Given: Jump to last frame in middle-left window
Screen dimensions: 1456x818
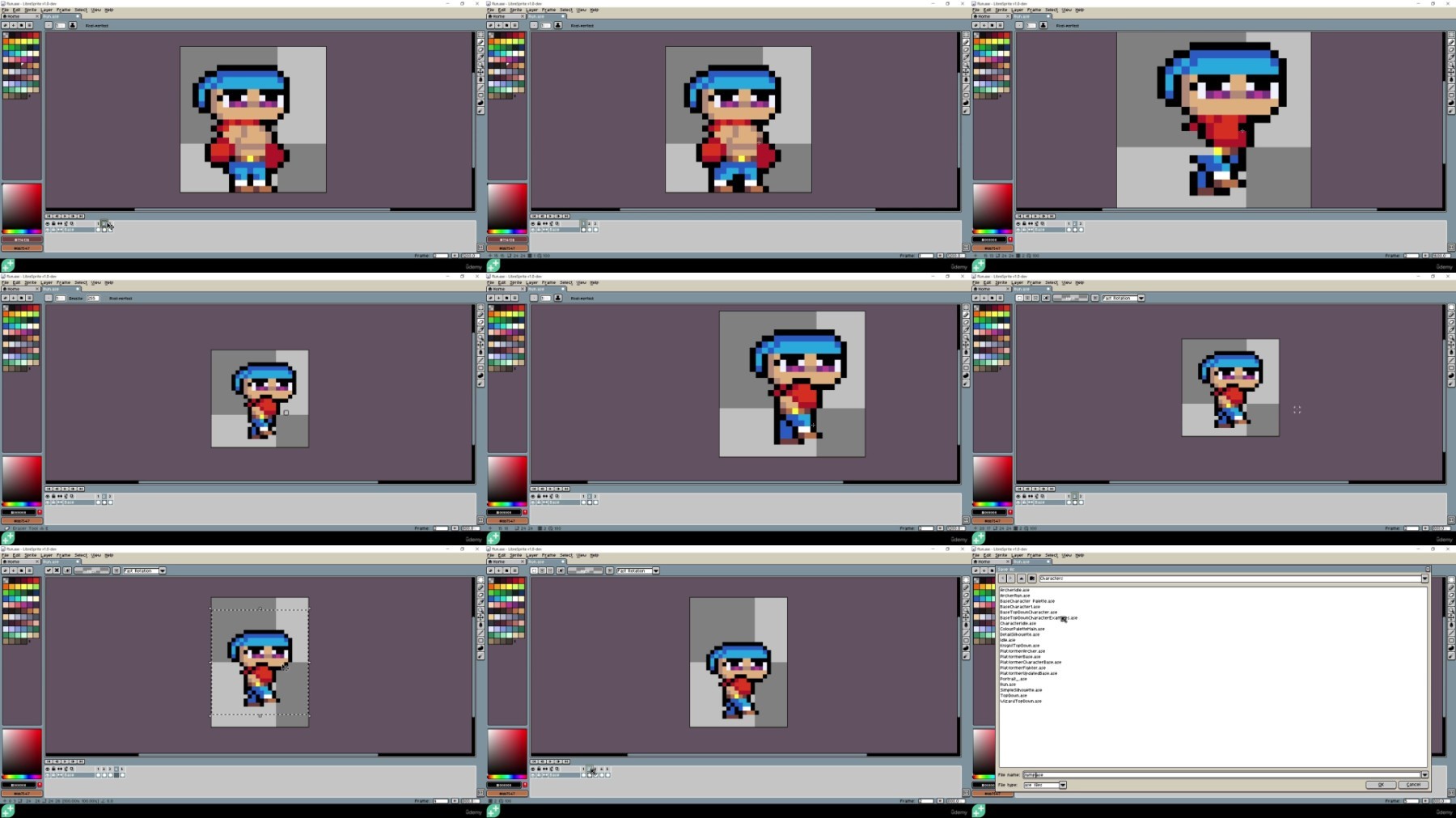Looking at the screenshot, I should point(81,489).
